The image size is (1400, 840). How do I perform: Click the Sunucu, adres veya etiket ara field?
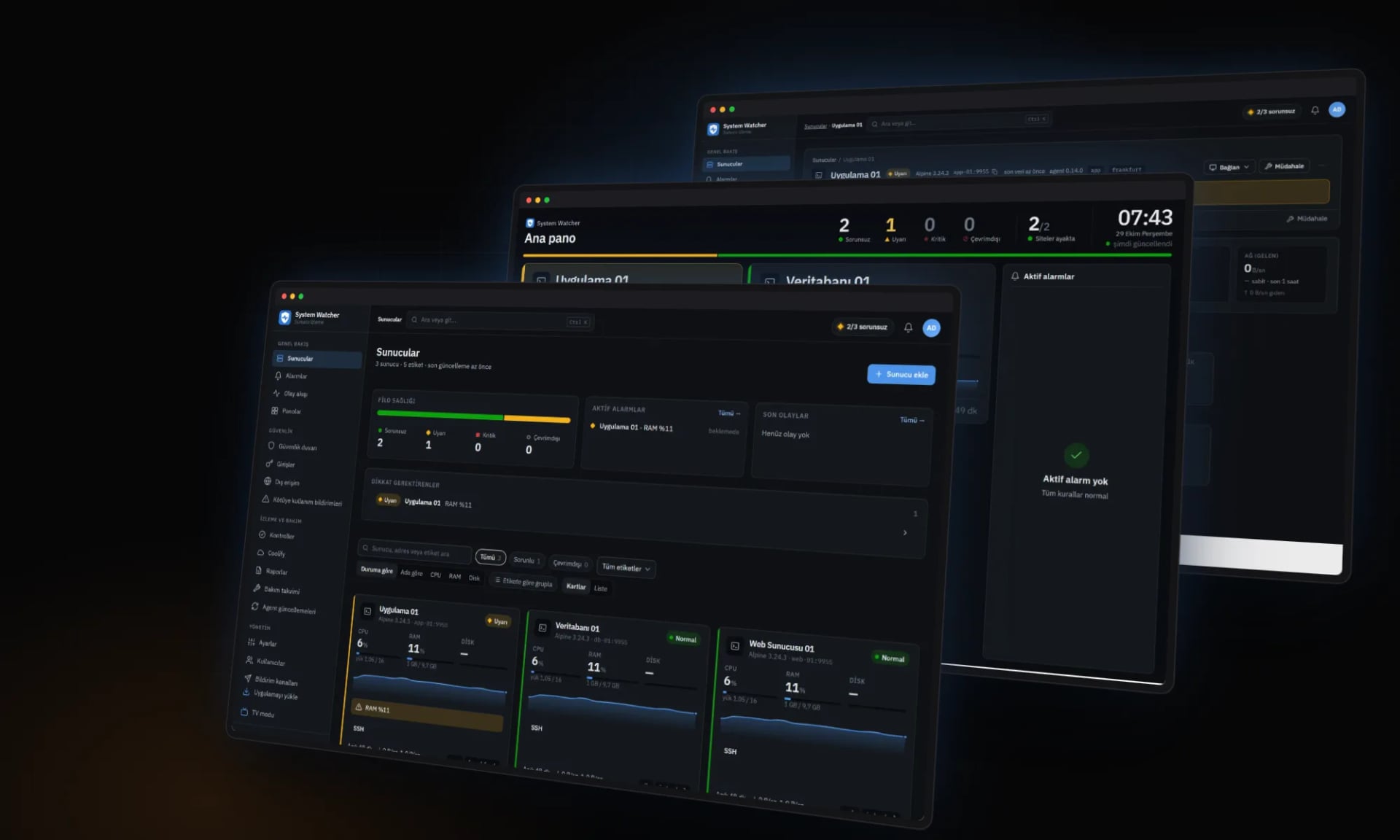pos(415,551)
